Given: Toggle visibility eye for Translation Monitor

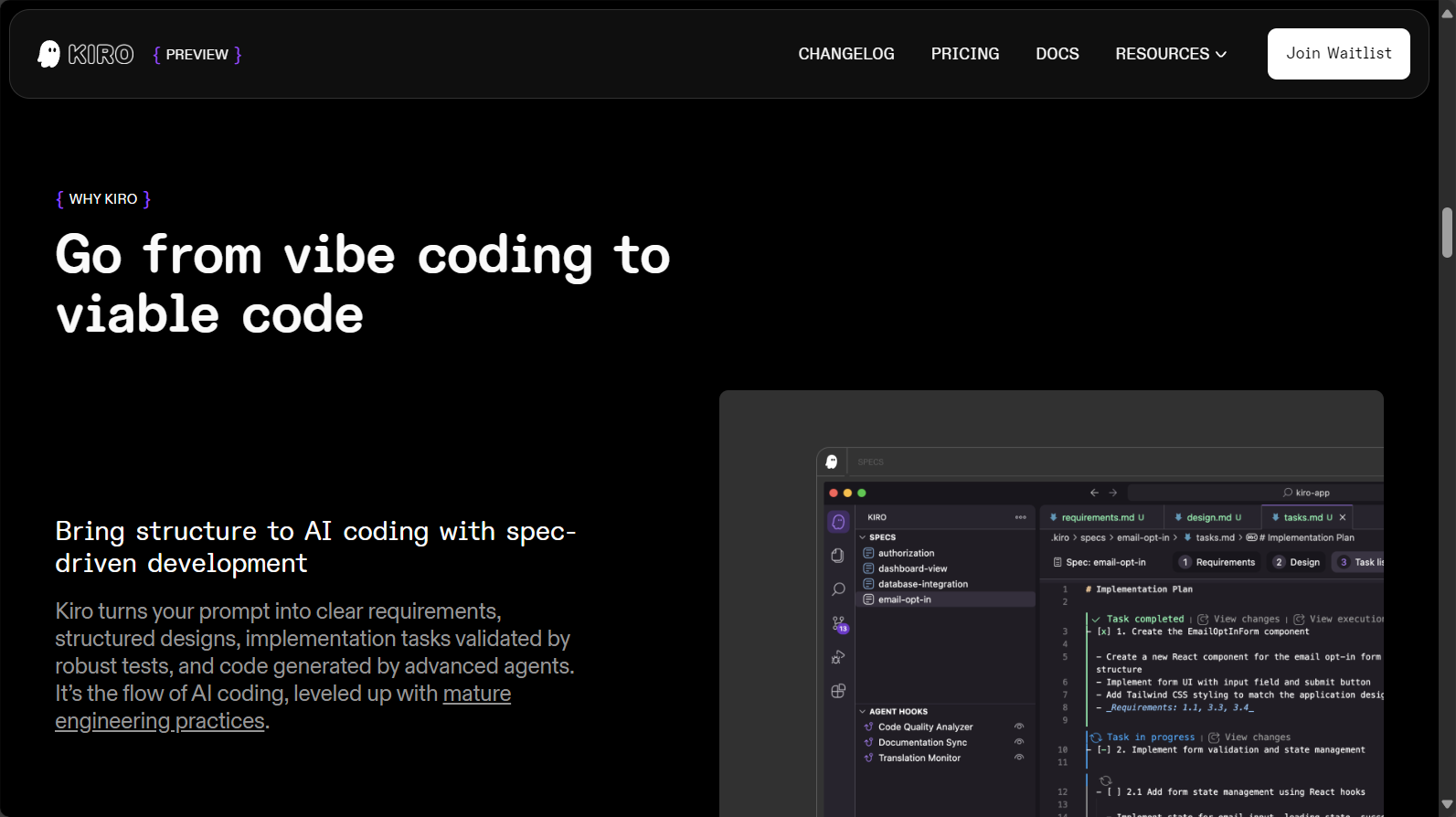Looking at the screenshot, I should [1019, 758].
